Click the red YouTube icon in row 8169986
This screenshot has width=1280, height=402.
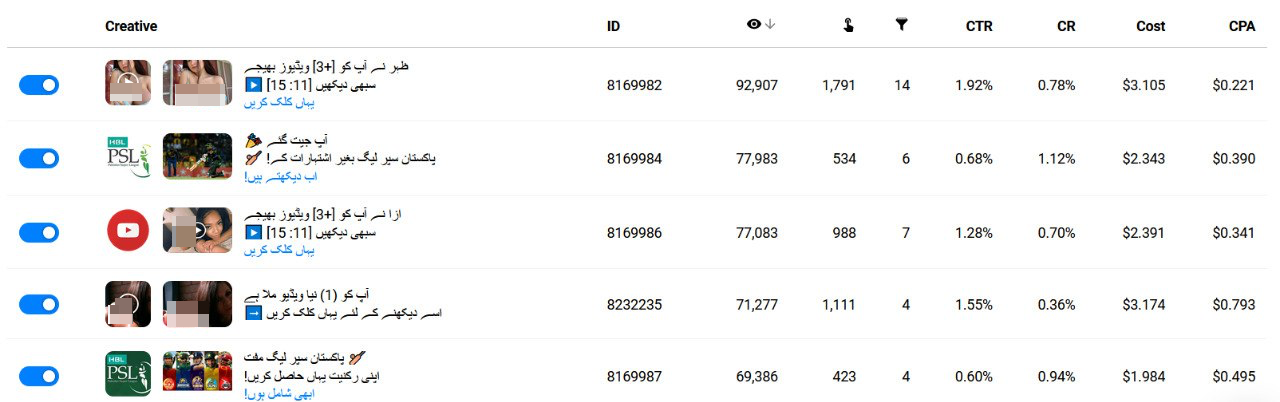point(128,231)
